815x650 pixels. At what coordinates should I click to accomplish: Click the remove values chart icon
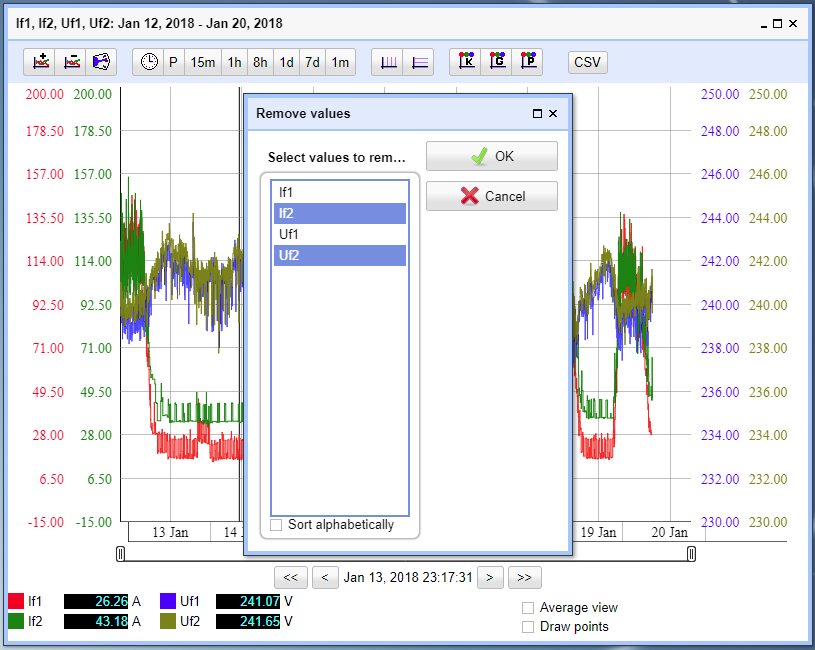(x=71, y=62)
